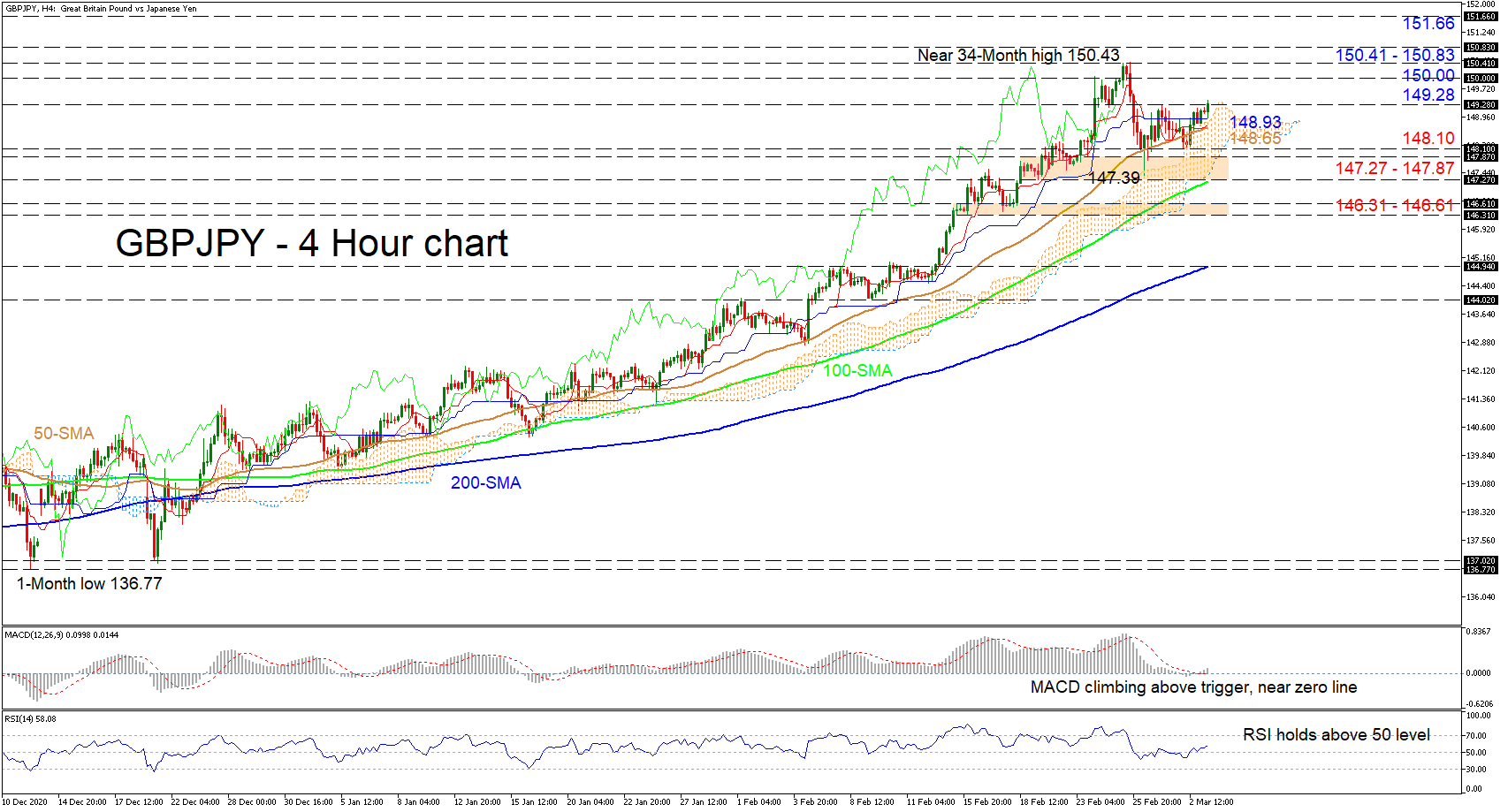Click the 1-Month low 136.77 label
The image size is (1508, 812).
(x=89, y=583)
